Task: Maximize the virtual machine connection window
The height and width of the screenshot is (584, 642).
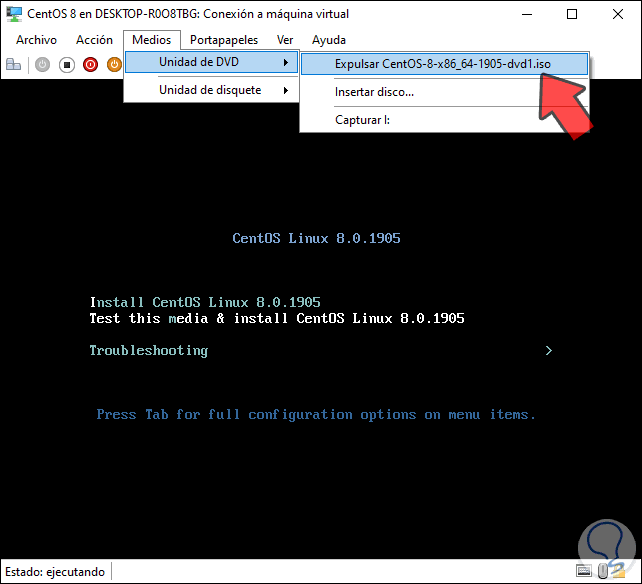Action: coord(572,14)
